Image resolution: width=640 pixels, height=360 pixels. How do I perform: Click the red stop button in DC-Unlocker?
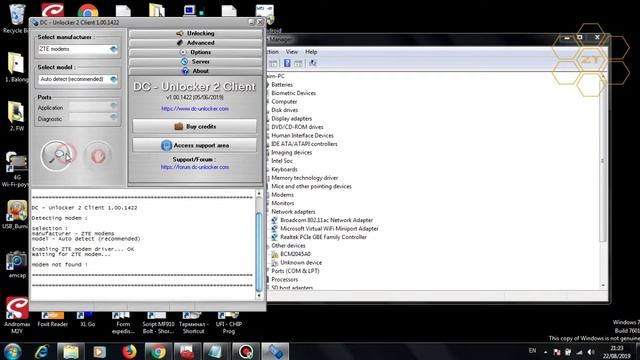click(98, 156)
